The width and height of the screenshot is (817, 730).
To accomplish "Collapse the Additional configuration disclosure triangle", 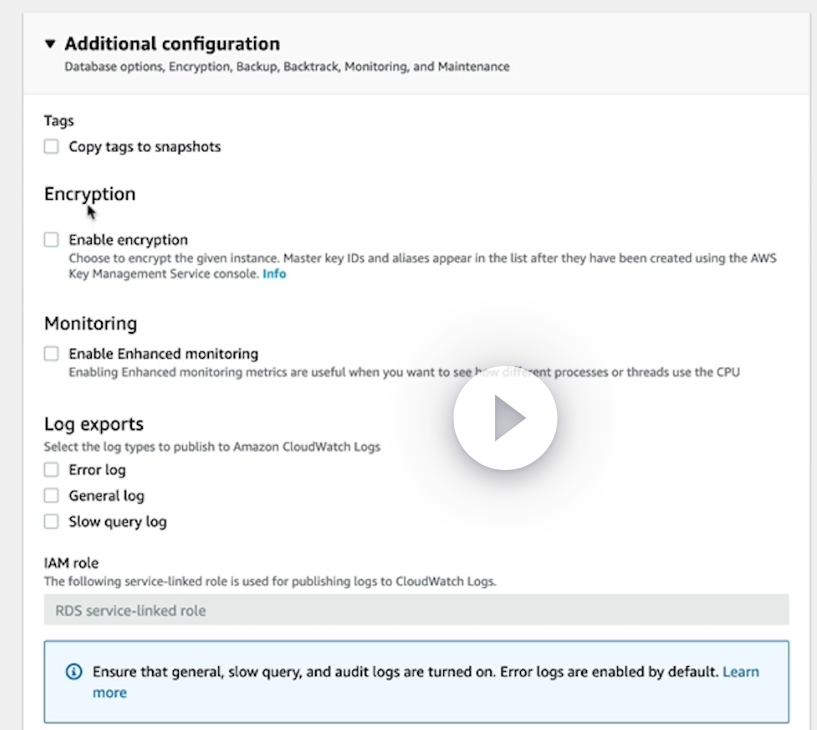I will 50,44.
